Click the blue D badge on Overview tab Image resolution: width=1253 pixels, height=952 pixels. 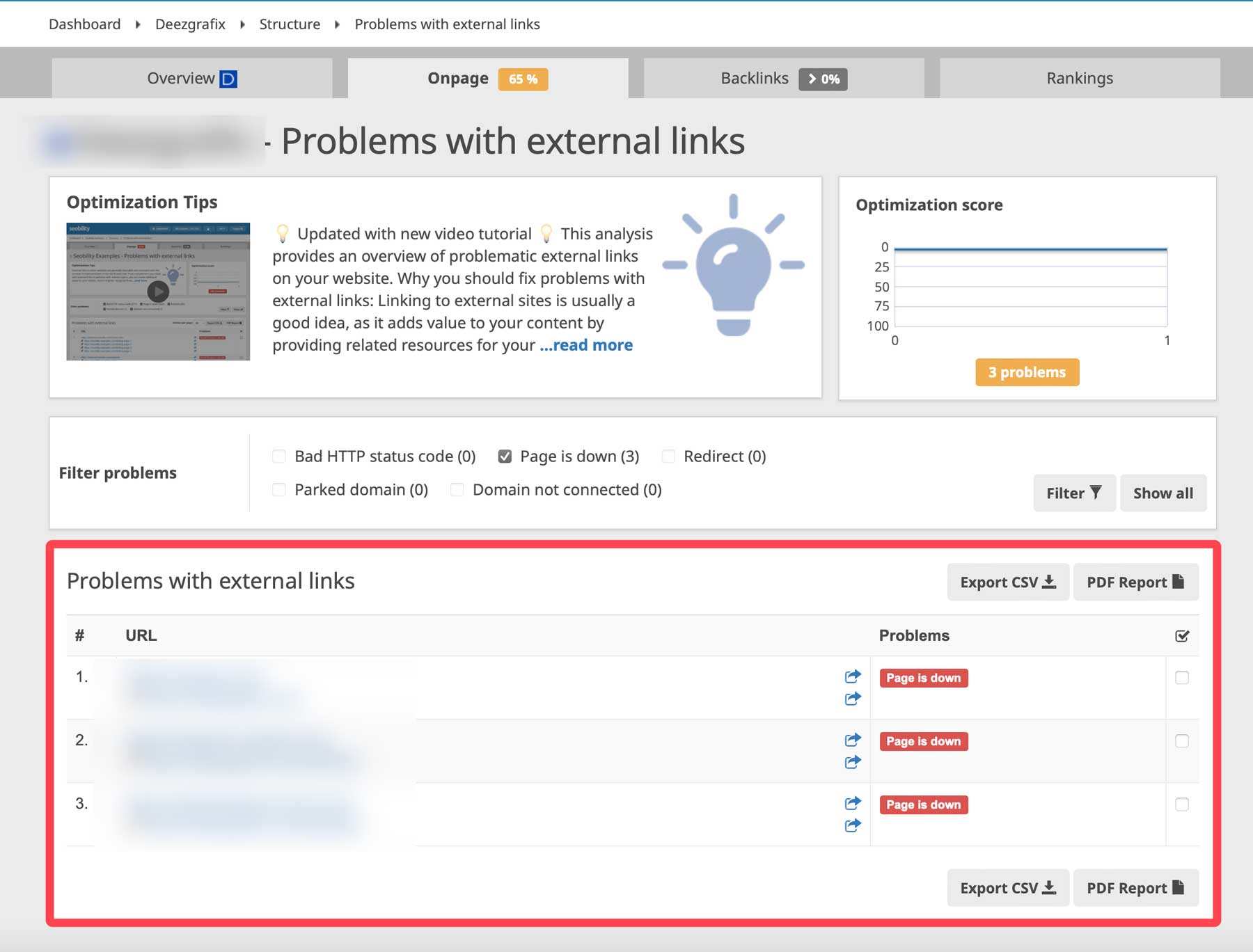(228, 78)
